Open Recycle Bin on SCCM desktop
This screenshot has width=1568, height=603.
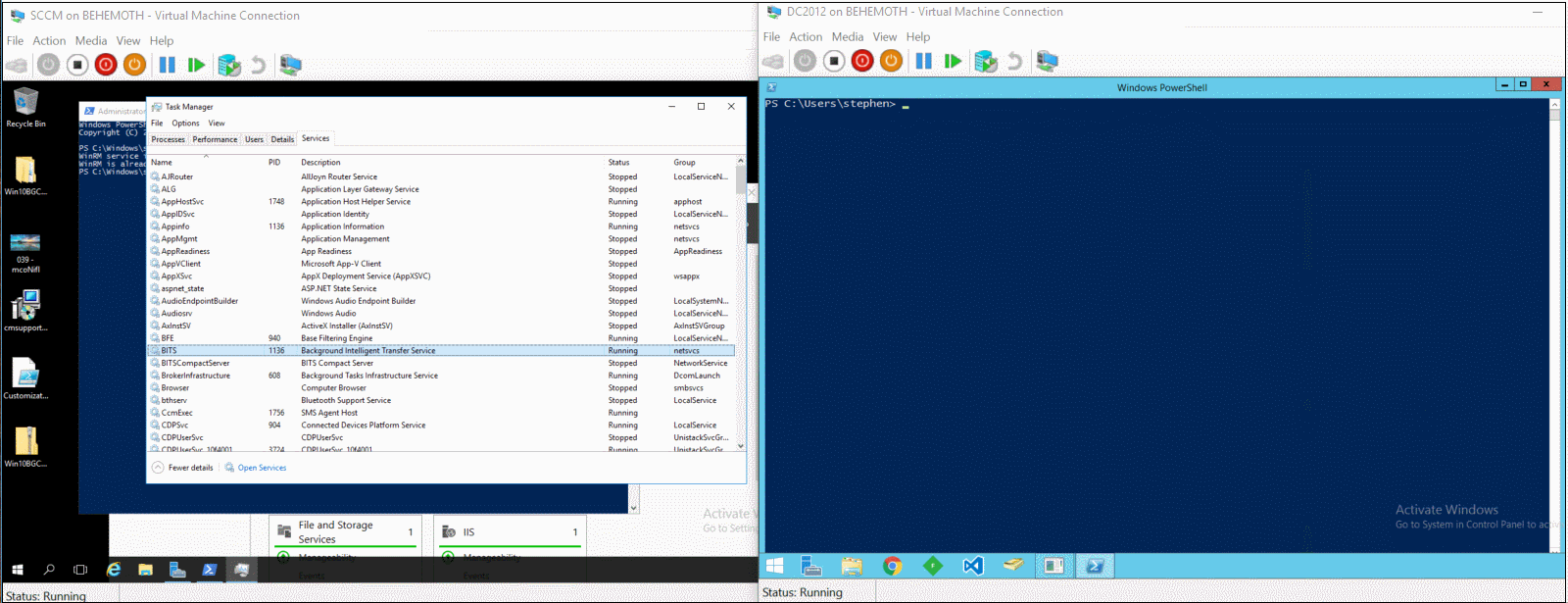point(25,108)
